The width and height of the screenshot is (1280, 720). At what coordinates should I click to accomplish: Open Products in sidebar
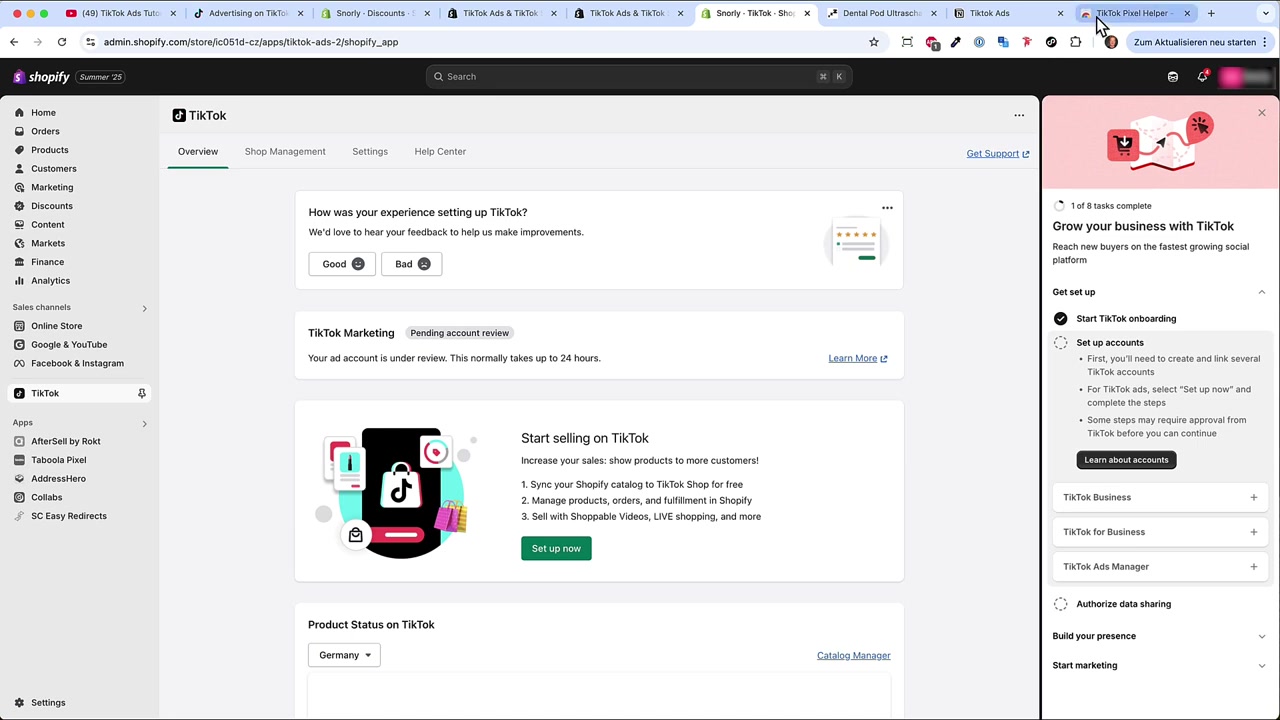click(x=49, y=150)
